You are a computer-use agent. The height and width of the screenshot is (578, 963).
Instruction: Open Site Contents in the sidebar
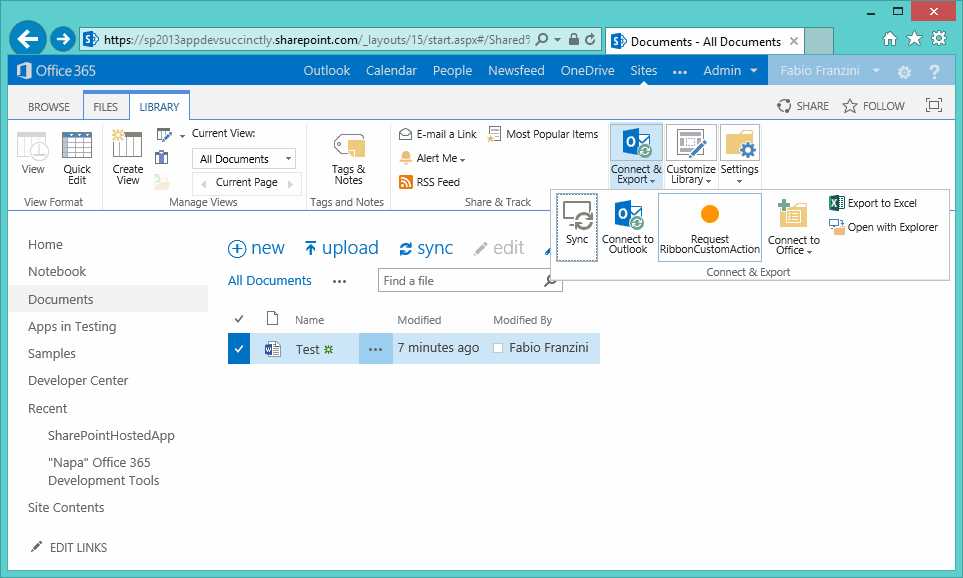click(66, 507)
